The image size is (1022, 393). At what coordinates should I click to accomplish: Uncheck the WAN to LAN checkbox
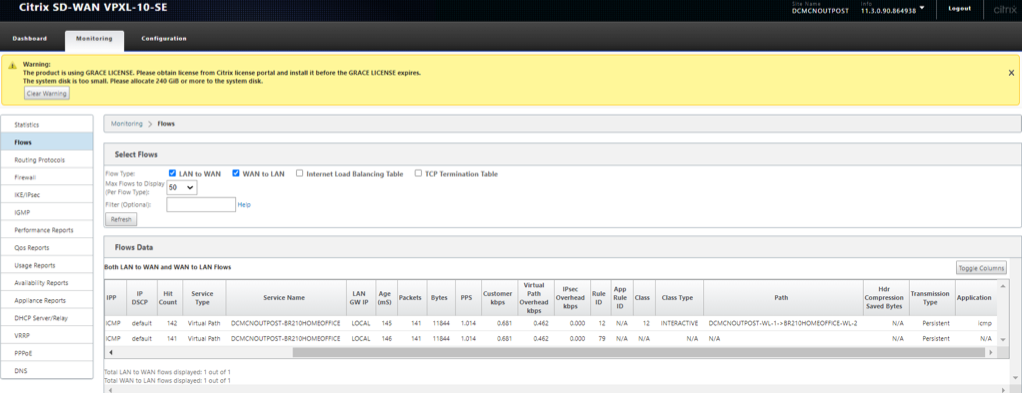click(x=236, y=173)
